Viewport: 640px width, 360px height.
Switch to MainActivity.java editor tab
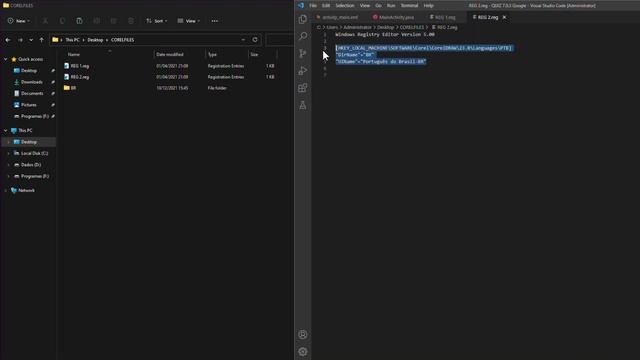pos(396,17)
